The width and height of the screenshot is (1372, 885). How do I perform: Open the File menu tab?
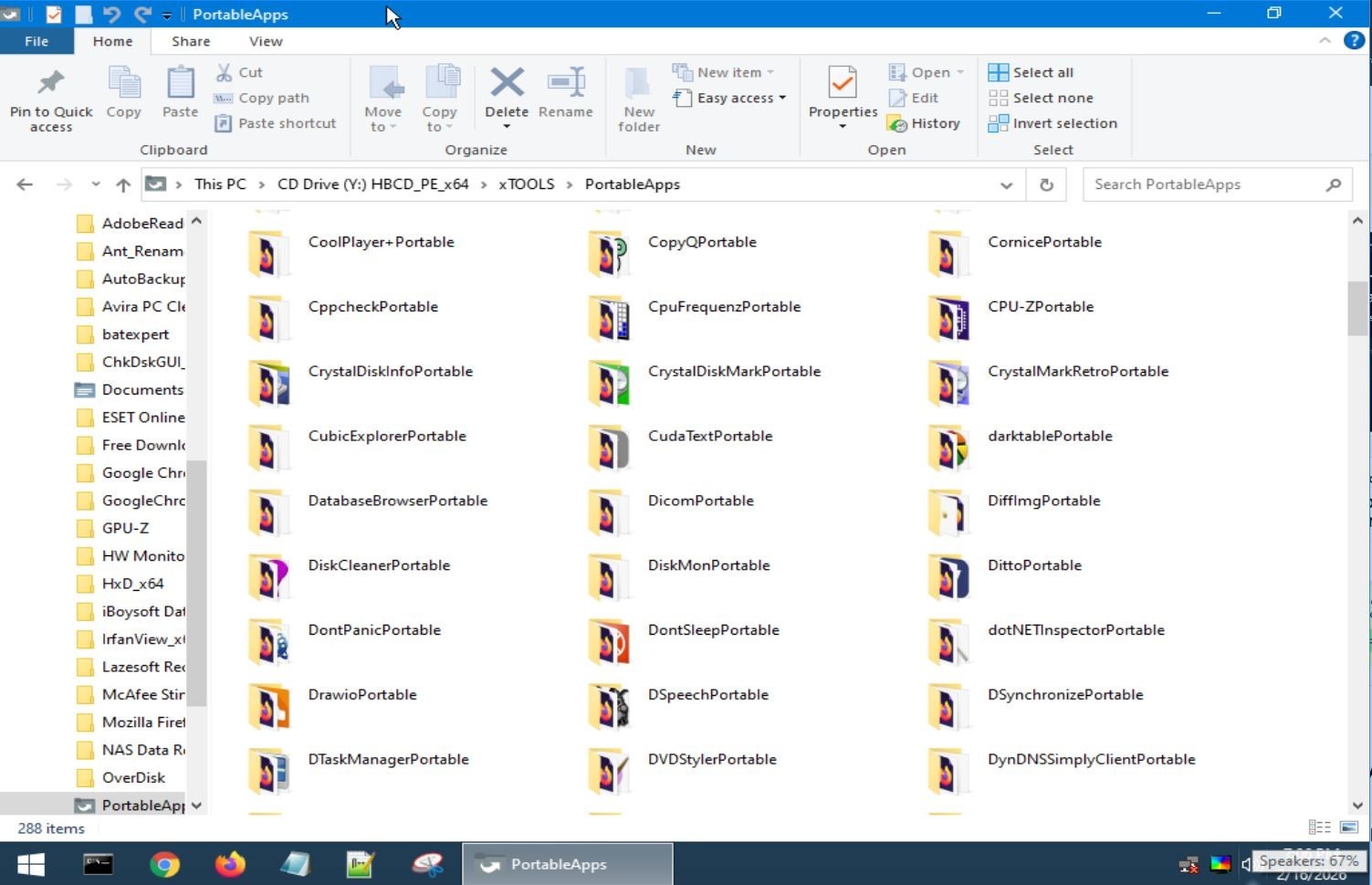pos(37,41)
